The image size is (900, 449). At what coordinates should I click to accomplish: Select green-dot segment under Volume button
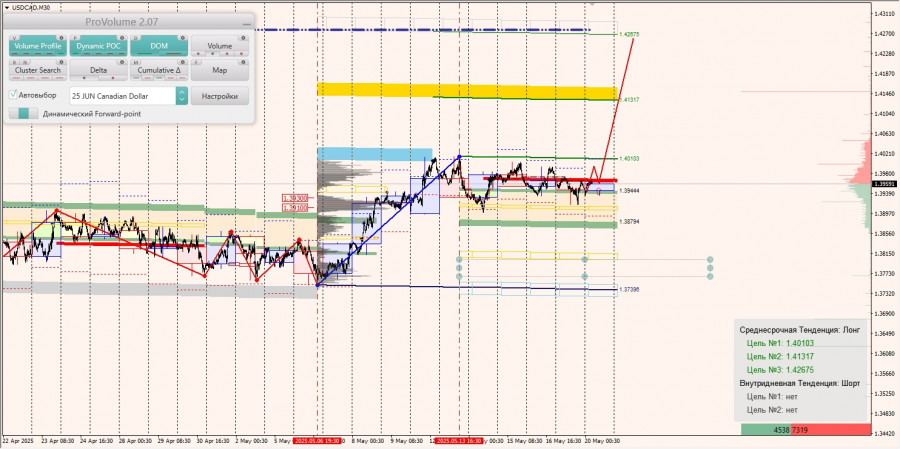pyautogui.click(x=213, y=54)
